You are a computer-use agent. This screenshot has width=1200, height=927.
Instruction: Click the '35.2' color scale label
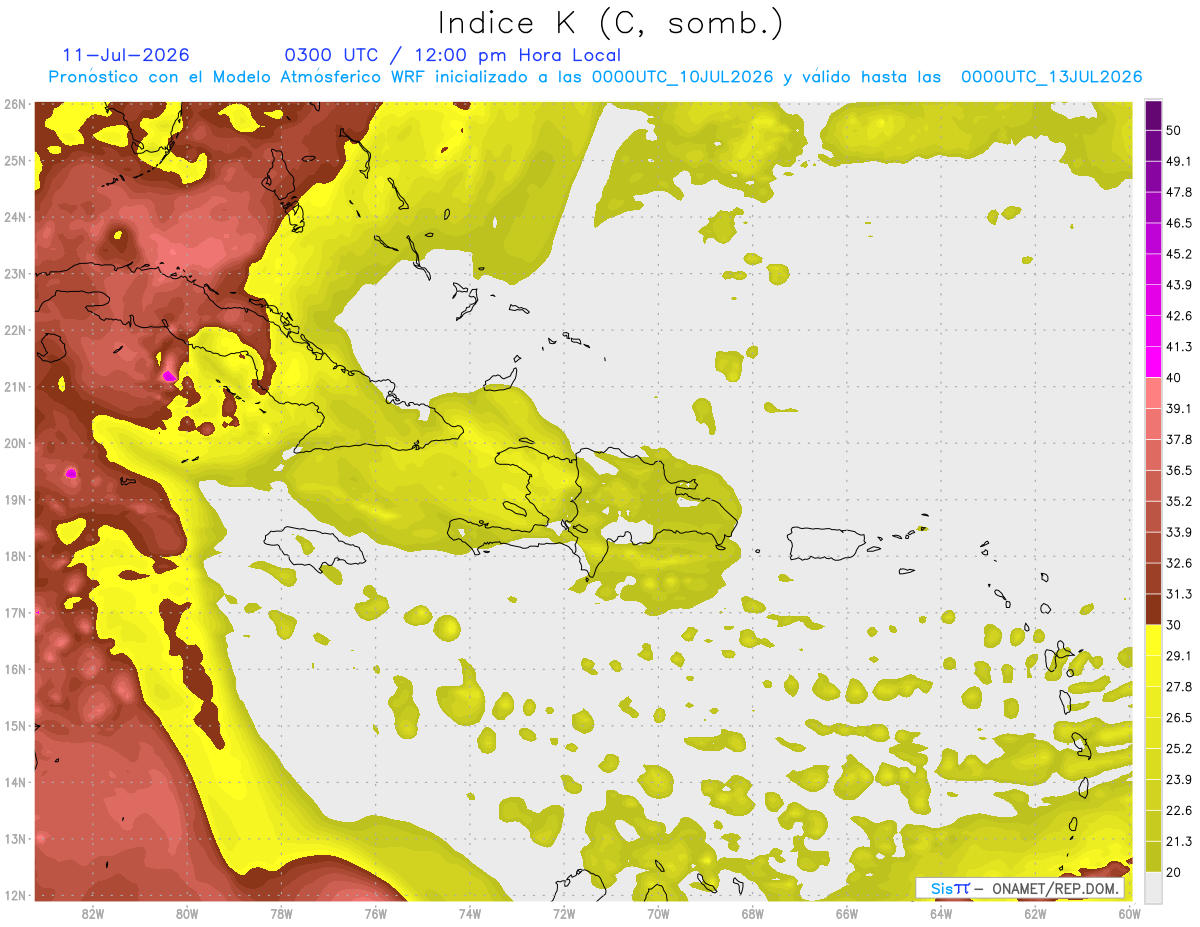1179,501
